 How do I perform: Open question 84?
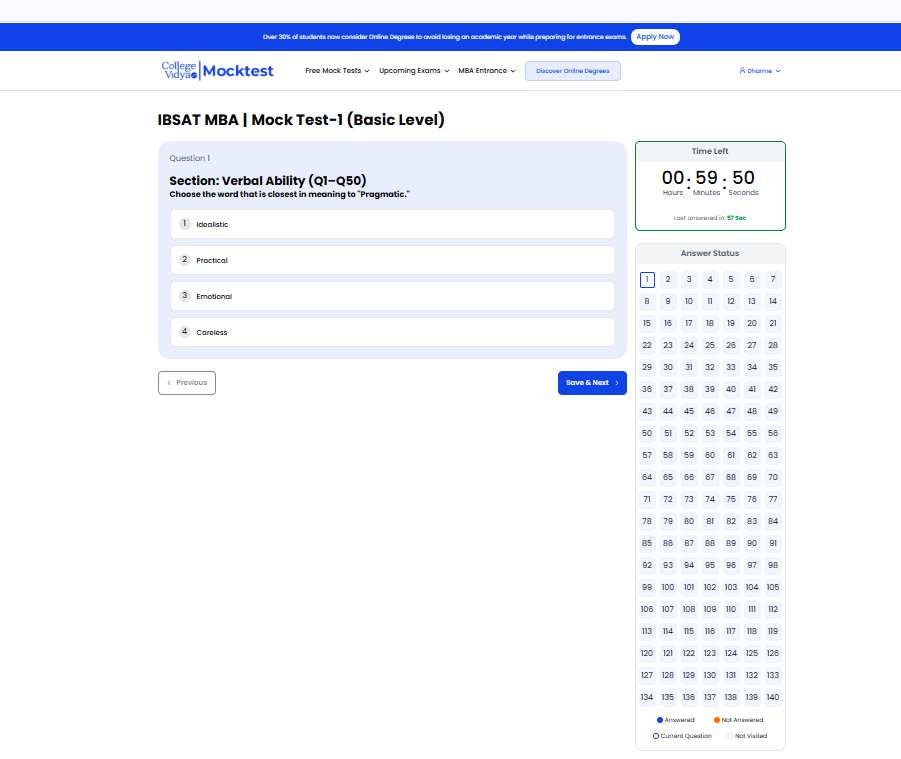coord(773,522)
